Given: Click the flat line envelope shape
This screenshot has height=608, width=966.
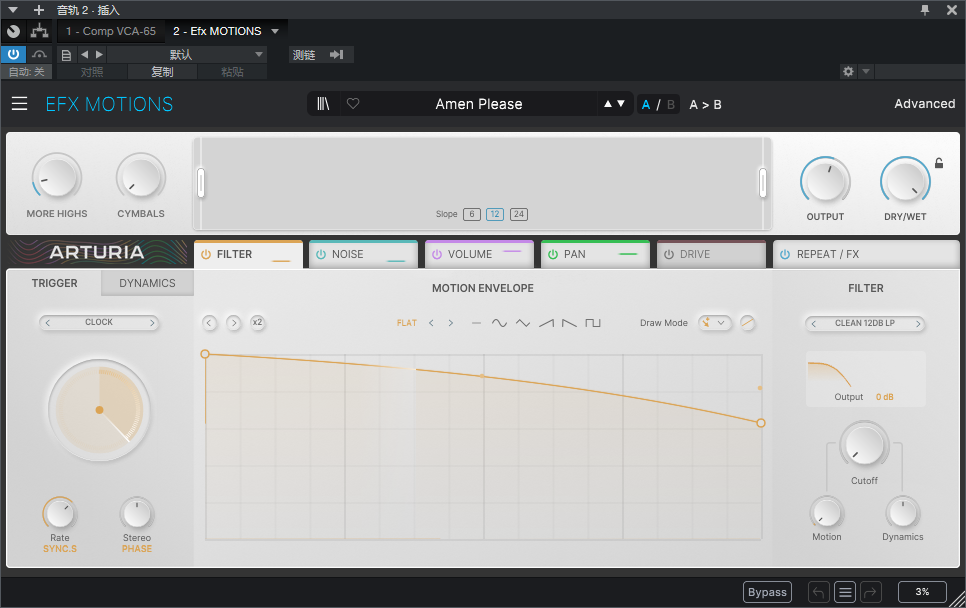Looking at the screenshot, I should click(x=476, y=323).
